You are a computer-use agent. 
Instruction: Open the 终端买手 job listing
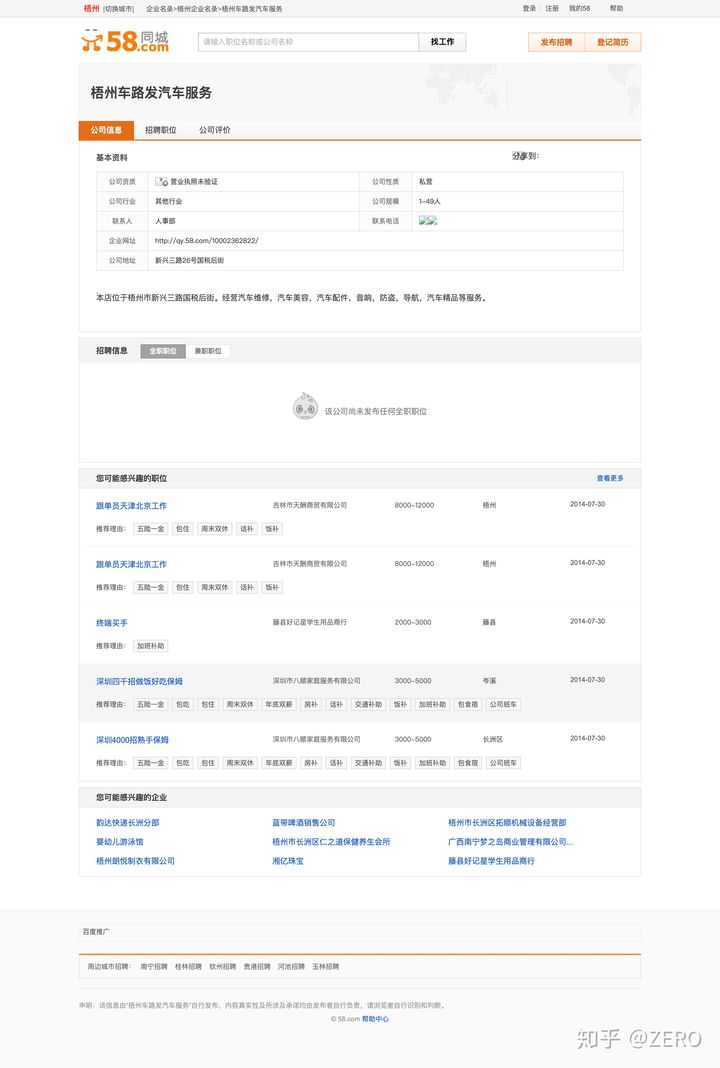pos(112,623)
